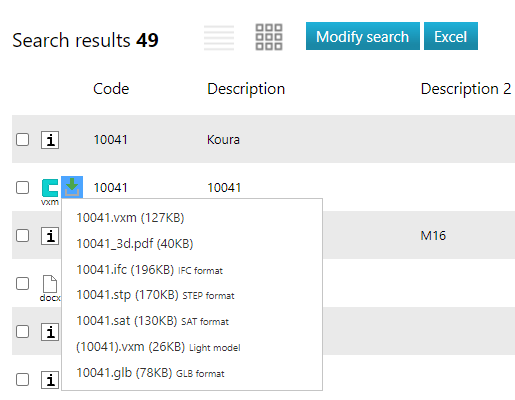Switch to list view icon
515x400 pixels.
(219, 37)
